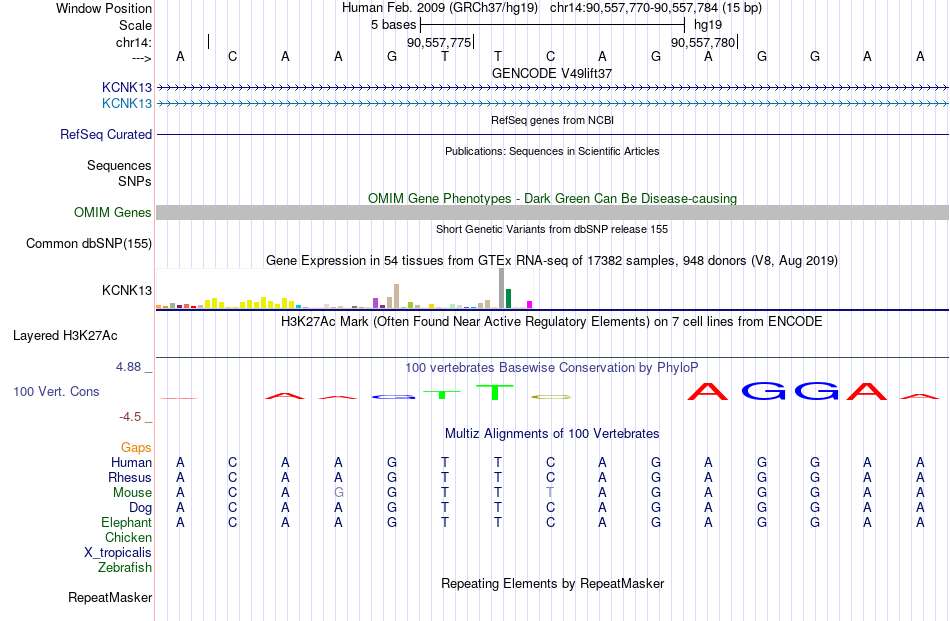This screenshot has width=950, height=621.
Task: Click the Dog alignment row label
Action: 140,507
